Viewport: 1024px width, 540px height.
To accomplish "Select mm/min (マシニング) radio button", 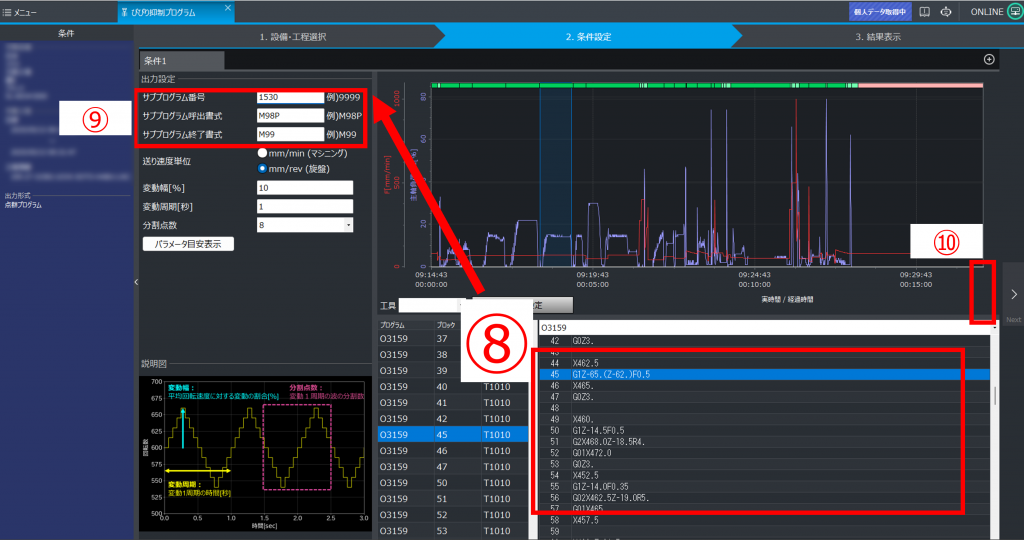I will (x=263, y=153).
